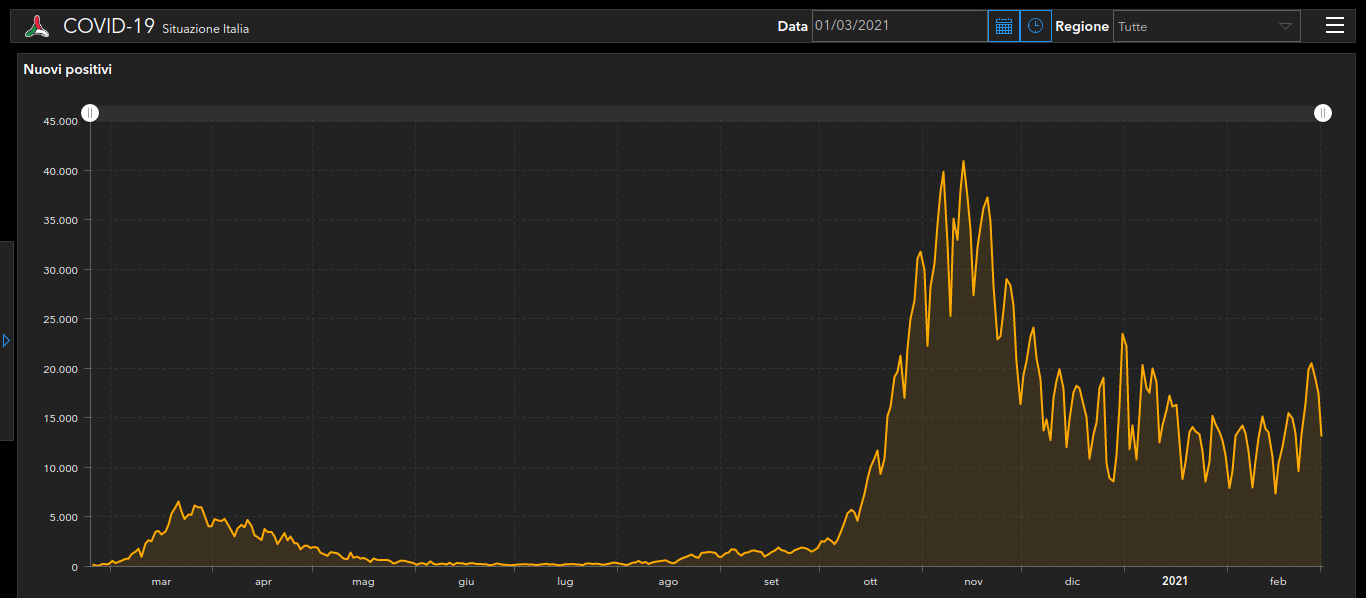Click the nov month label on x-axis

tap(973, 581)
